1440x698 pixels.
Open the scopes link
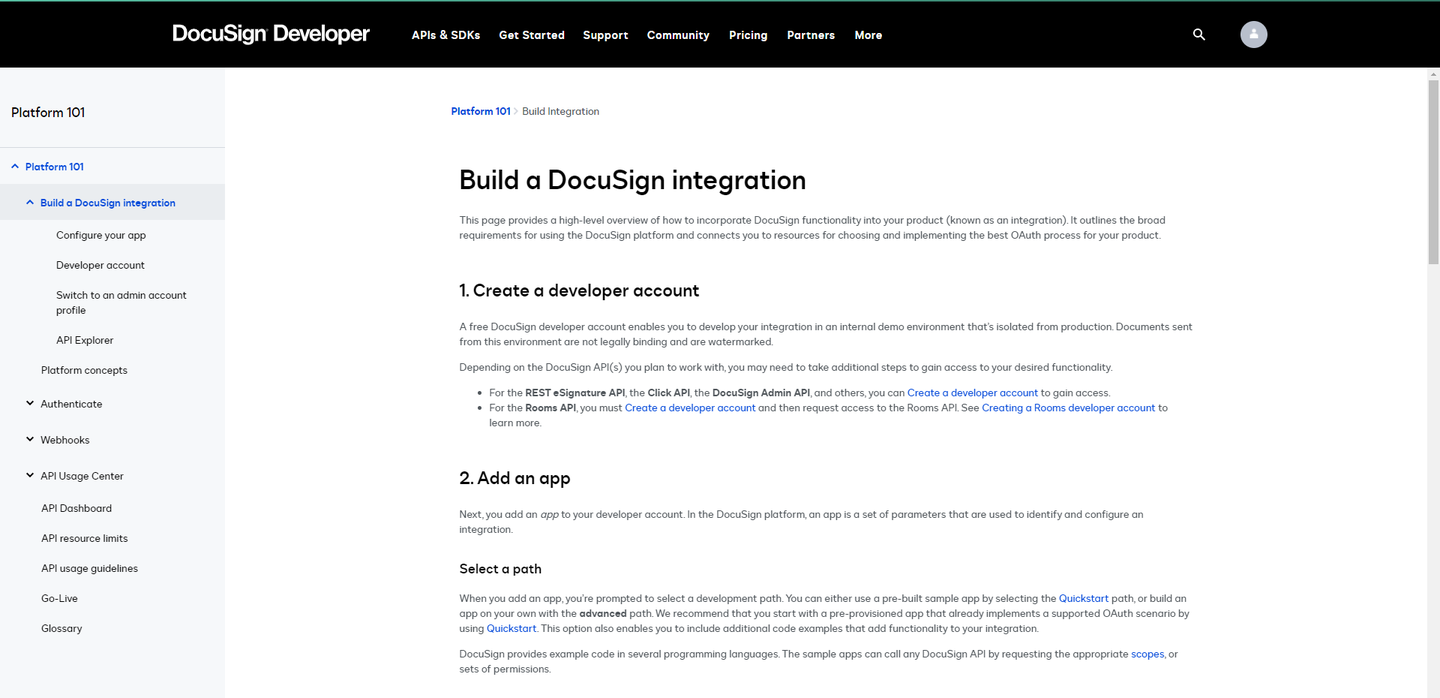1147,654
